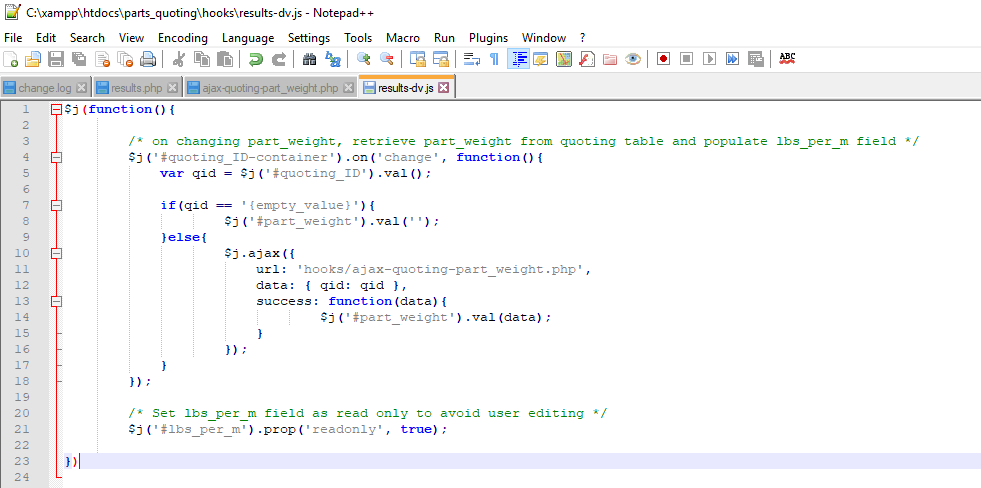Close current document using the Close icon
The height and width of the screenshot is (488, 981).
coord(102,59)
